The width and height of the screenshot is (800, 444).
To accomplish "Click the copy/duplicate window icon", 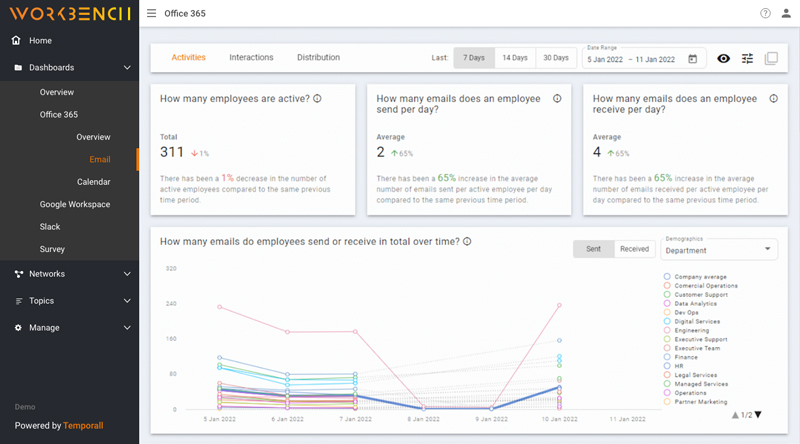I will (771, 59).
